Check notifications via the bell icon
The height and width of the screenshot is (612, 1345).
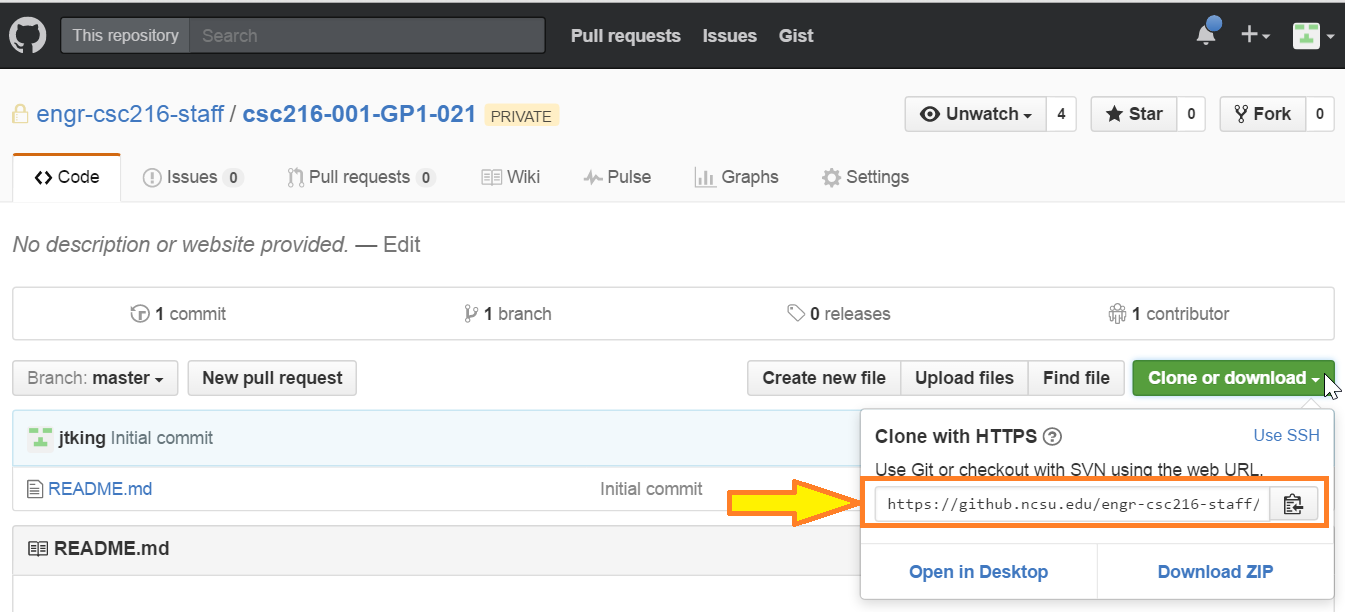point(1206,33)
